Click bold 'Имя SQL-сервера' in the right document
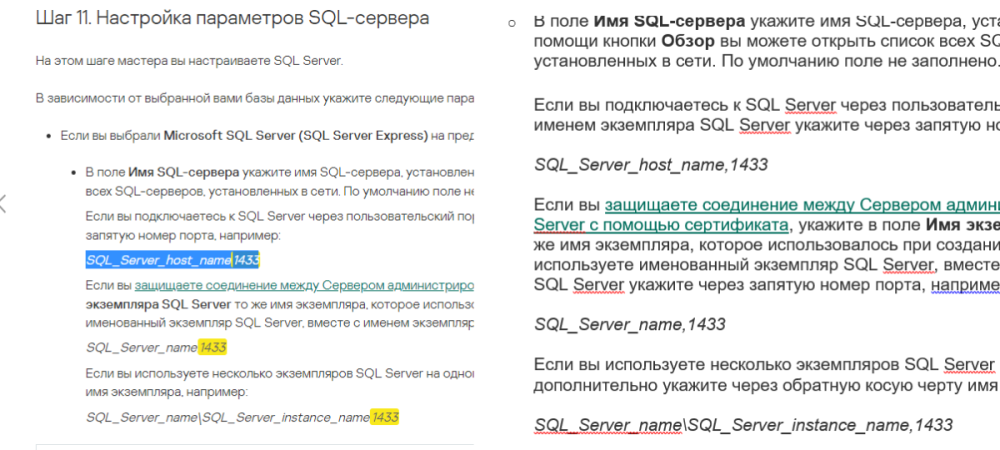1000x450 pixels. 669,22
